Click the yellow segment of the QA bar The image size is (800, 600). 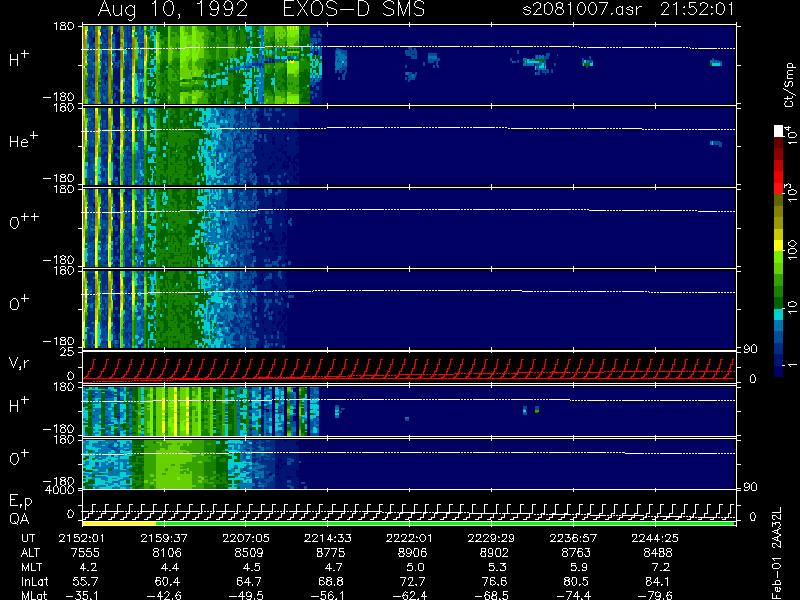119,523
